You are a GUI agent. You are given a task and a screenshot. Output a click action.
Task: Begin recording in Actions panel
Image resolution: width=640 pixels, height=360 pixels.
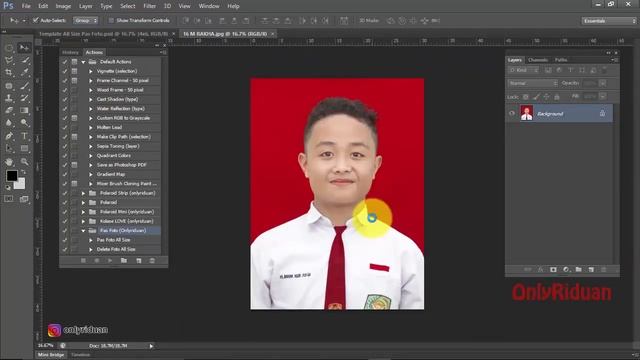(x=97, y=260)
